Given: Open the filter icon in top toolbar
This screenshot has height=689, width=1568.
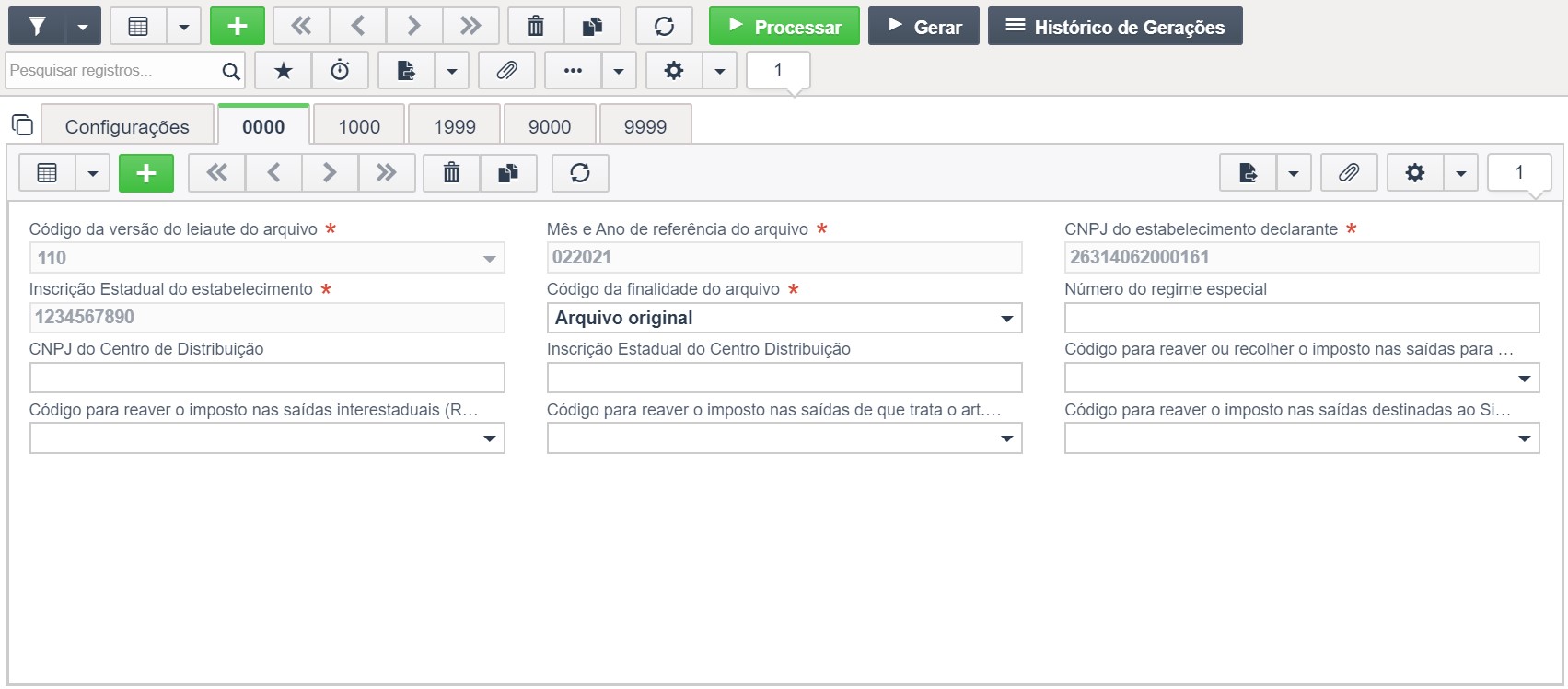Looking at the screenshot, I should tap(37, 27).
